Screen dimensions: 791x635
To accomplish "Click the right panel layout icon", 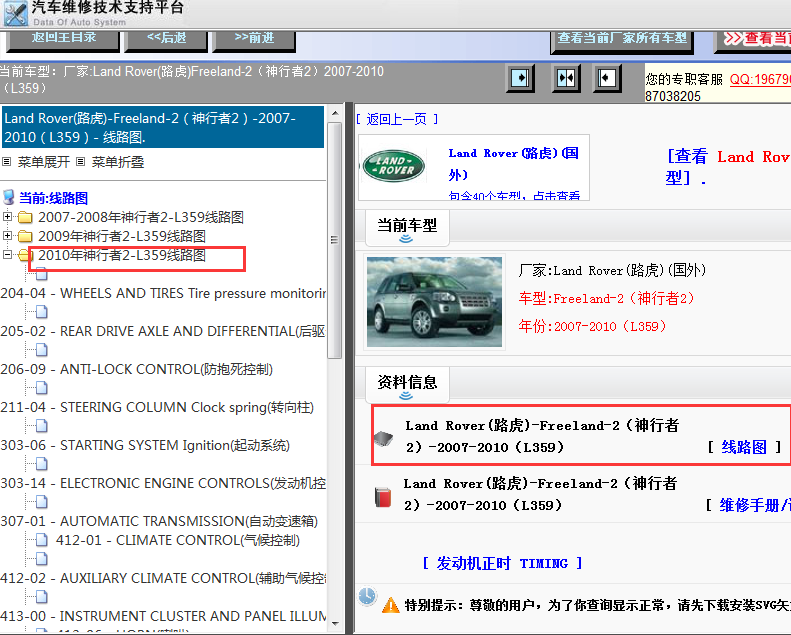I will pyautogui.click(x=606, y=78).
